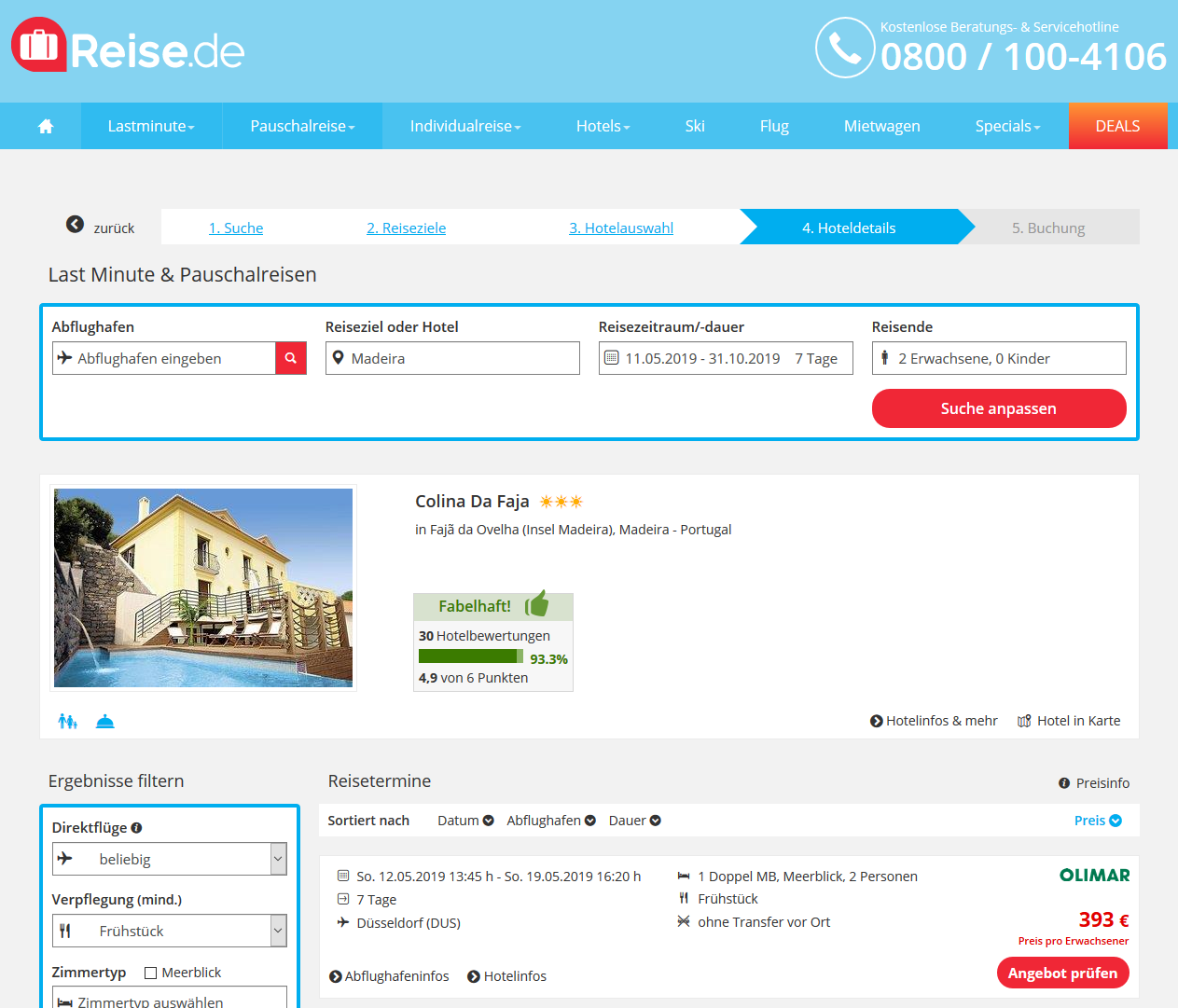Expand the Individualreise menu

465,126
